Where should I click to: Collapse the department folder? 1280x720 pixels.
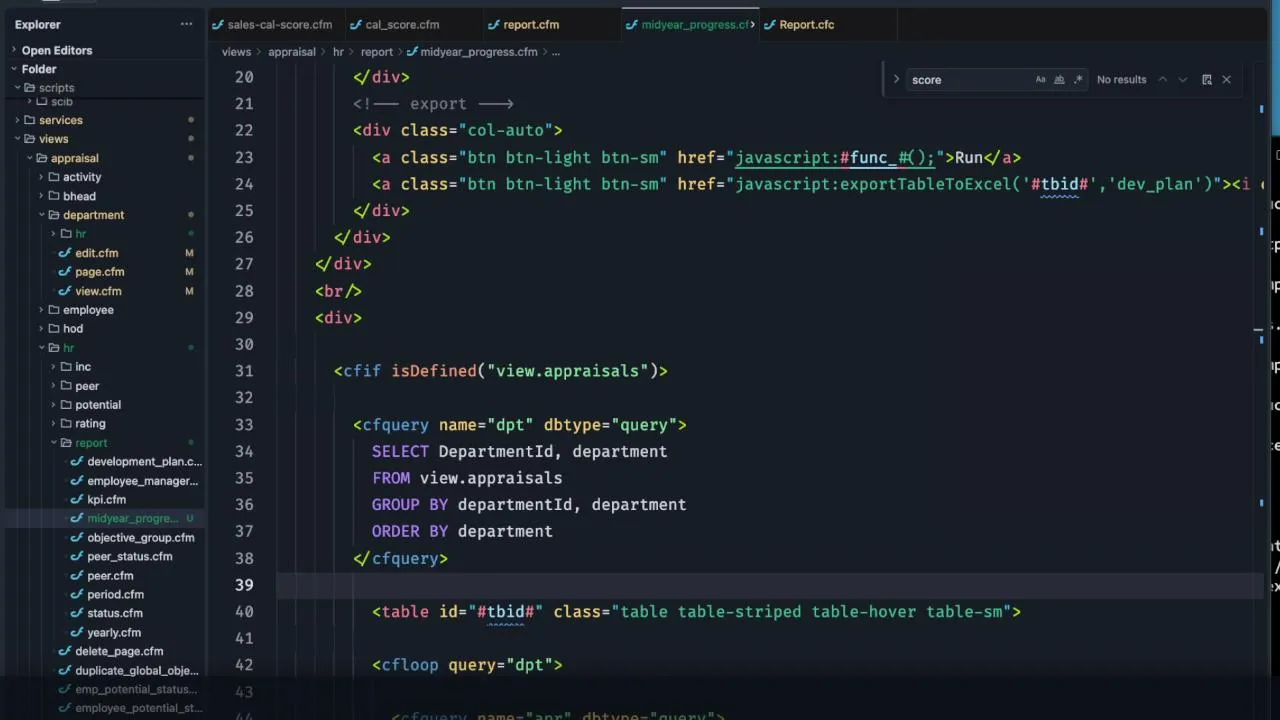(x=93, y=215)
